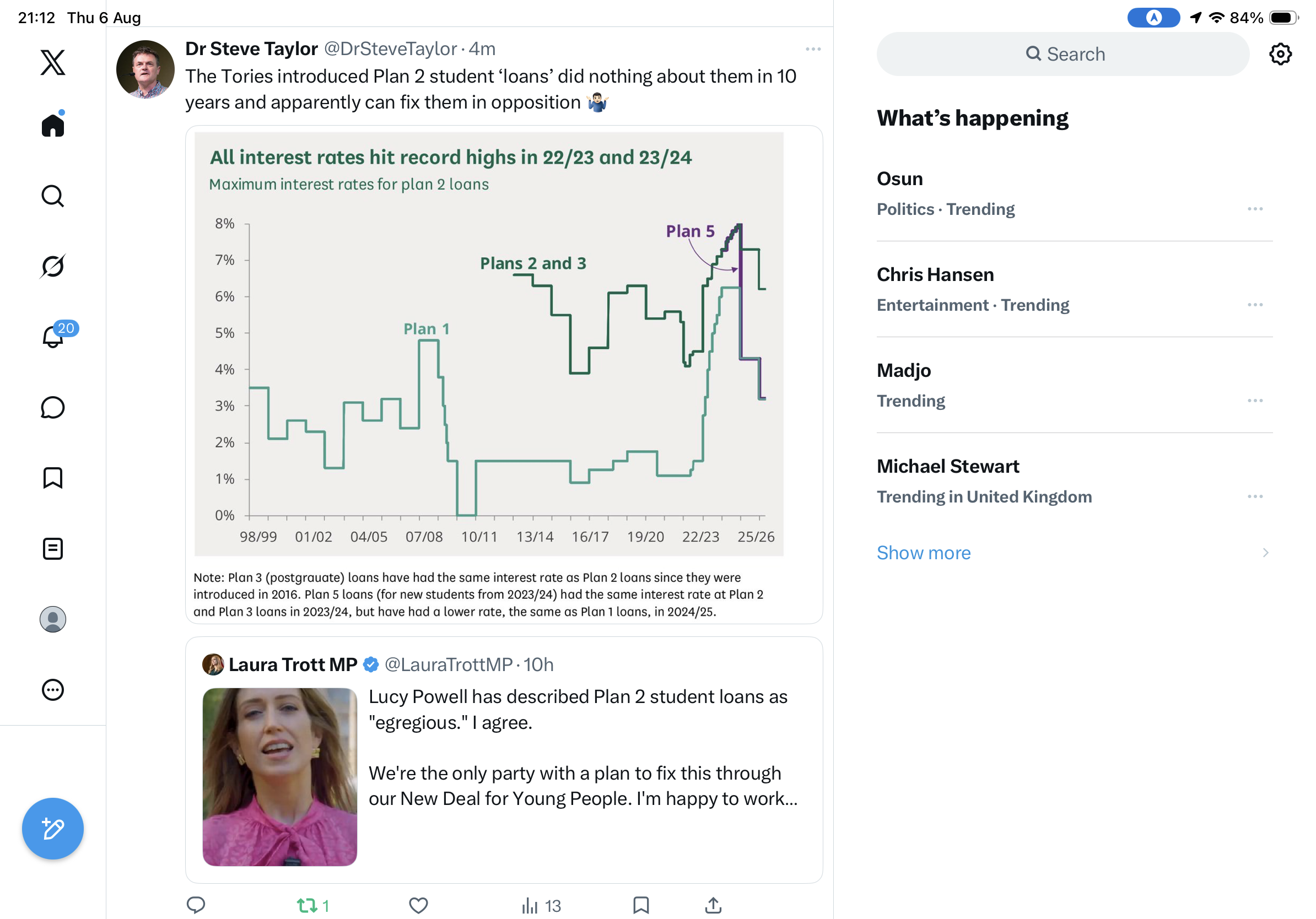Open the Bookmarks icon in sidebar
1316x919 pixels.
(x=53, y=478)
